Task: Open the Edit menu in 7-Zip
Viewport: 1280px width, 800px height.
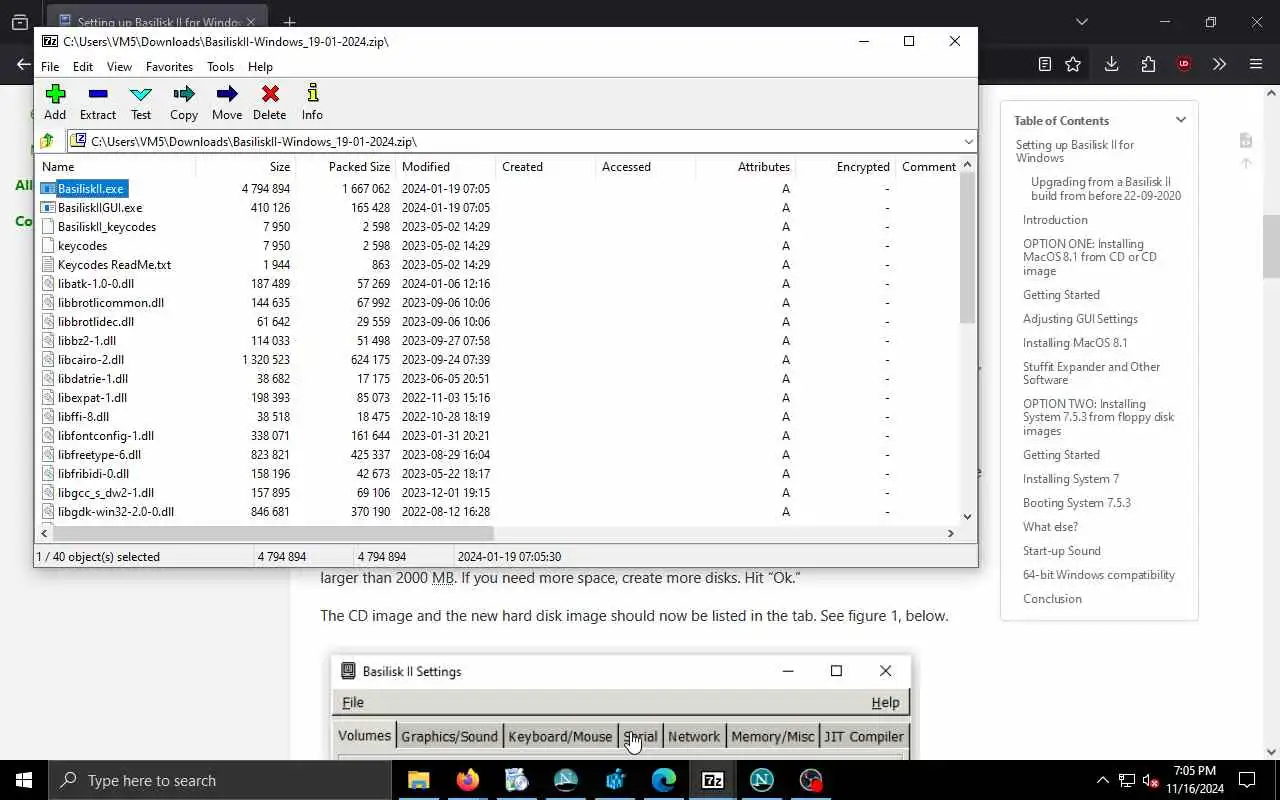Action: pos(83,67)
